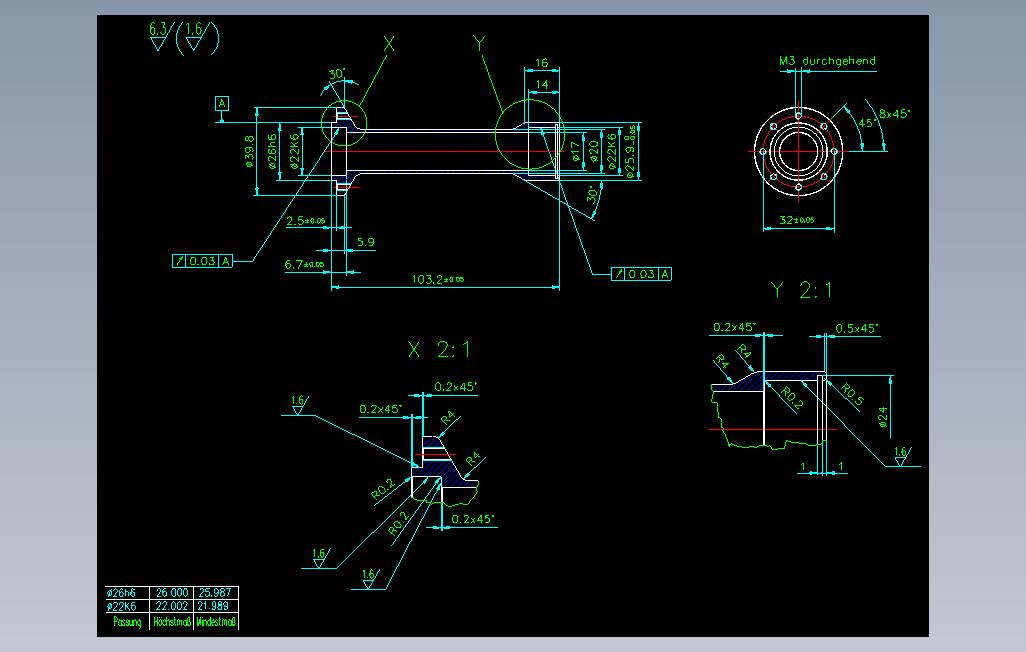Select the "ø25.9" toleranced diameter dimension

coord(631,152)
